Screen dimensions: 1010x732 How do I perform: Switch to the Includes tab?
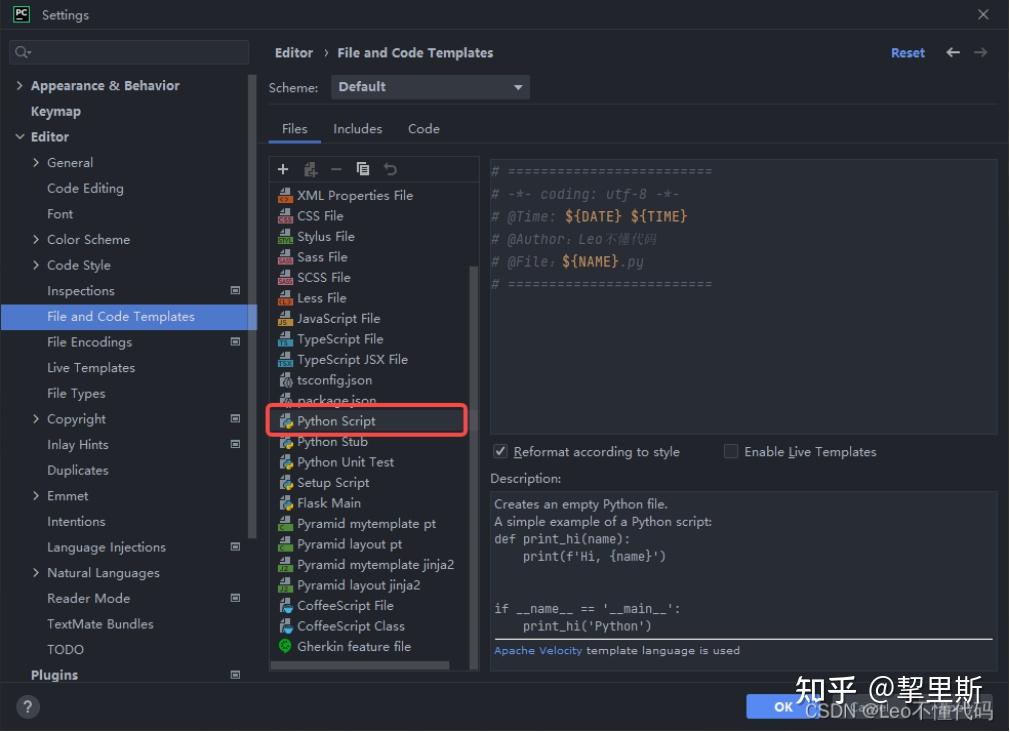click(x=357, y=128)
